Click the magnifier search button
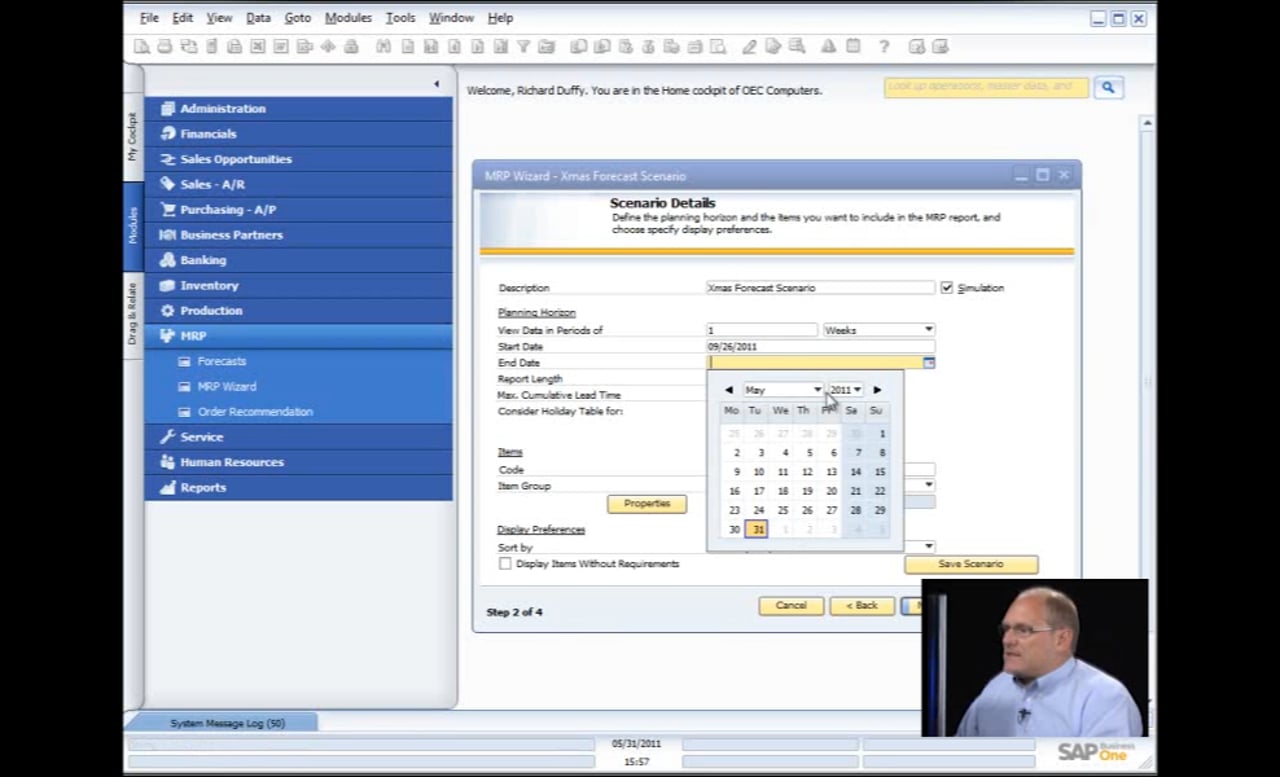This screenshot has width=1280, height=777. click(1108, 88)
